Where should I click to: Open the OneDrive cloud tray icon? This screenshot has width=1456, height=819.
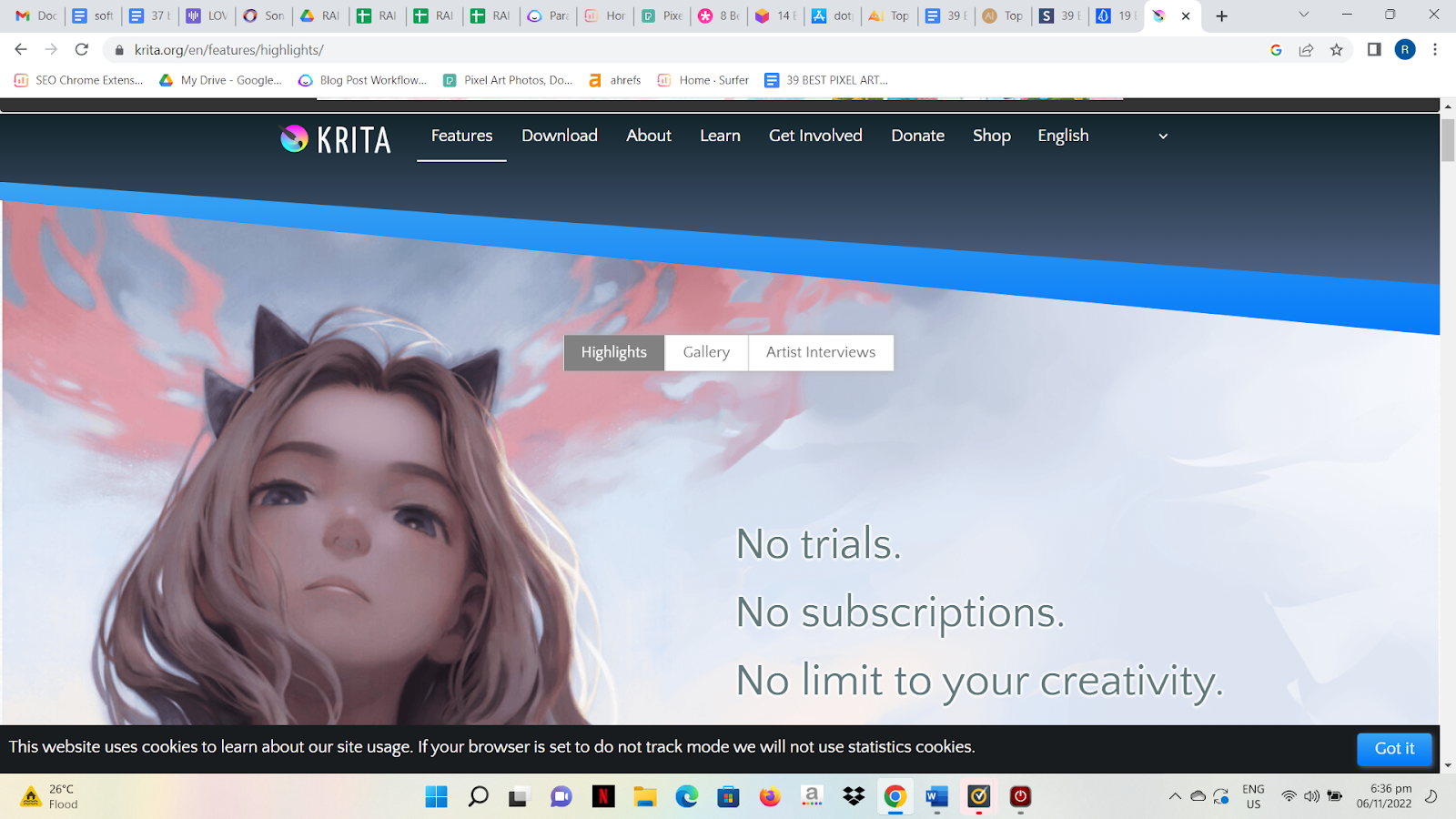[1198, 797]
